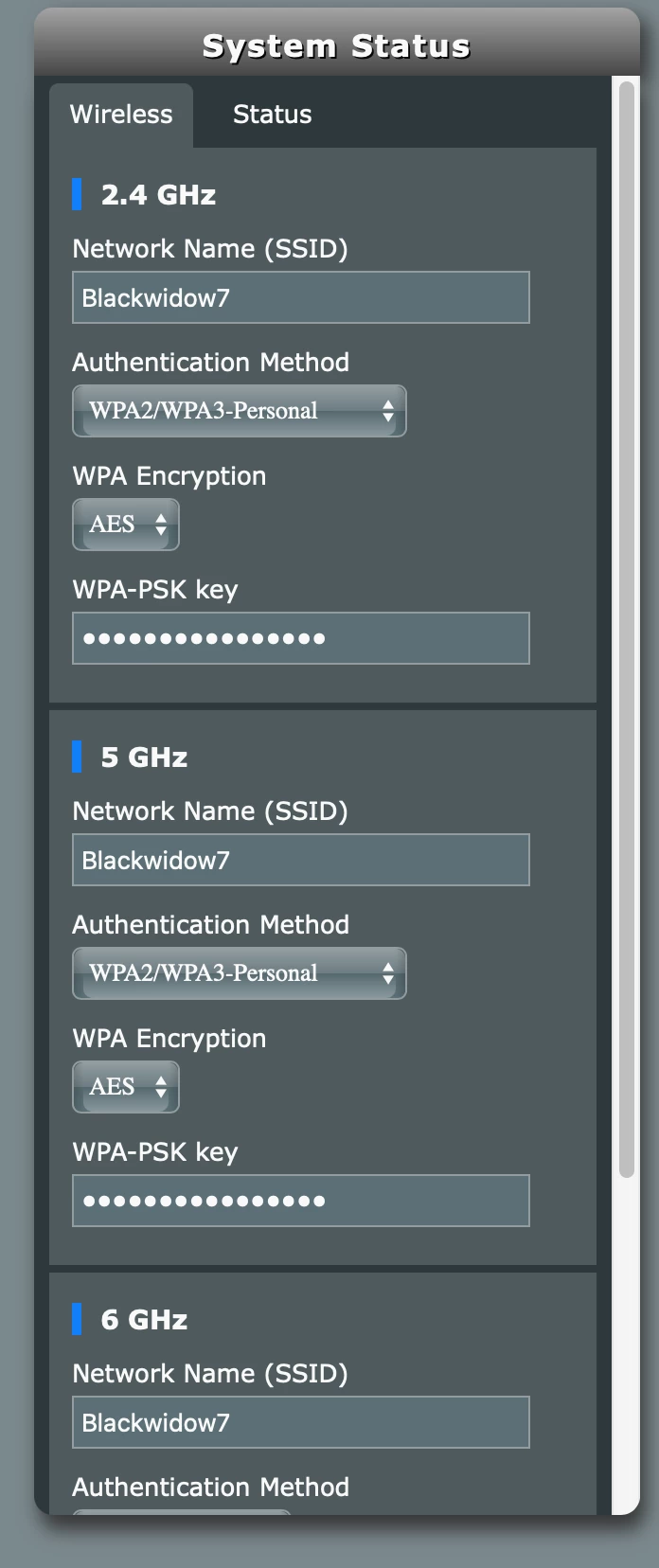The image size is (659, 1568).
Task: Click the vertical scrollbar thumb
Action: tap(626, 630)
